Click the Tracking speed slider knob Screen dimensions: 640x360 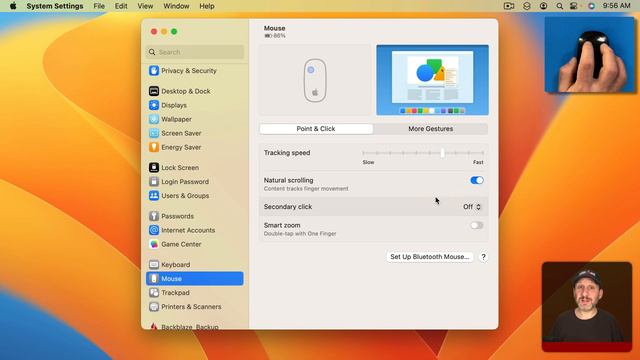pyautogui.click(x=442, y=153)
